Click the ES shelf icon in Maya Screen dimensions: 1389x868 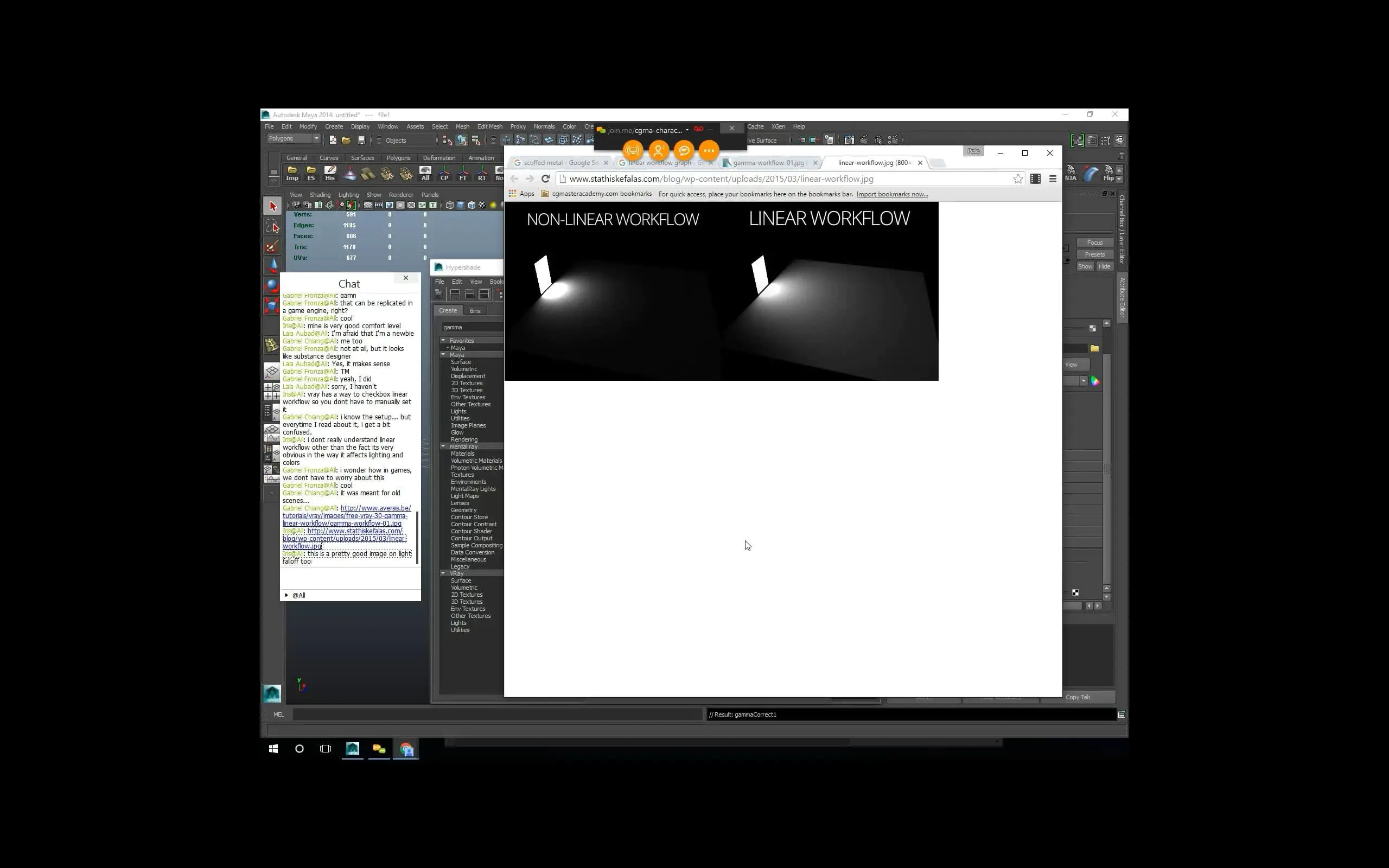(x=311, y=174)
